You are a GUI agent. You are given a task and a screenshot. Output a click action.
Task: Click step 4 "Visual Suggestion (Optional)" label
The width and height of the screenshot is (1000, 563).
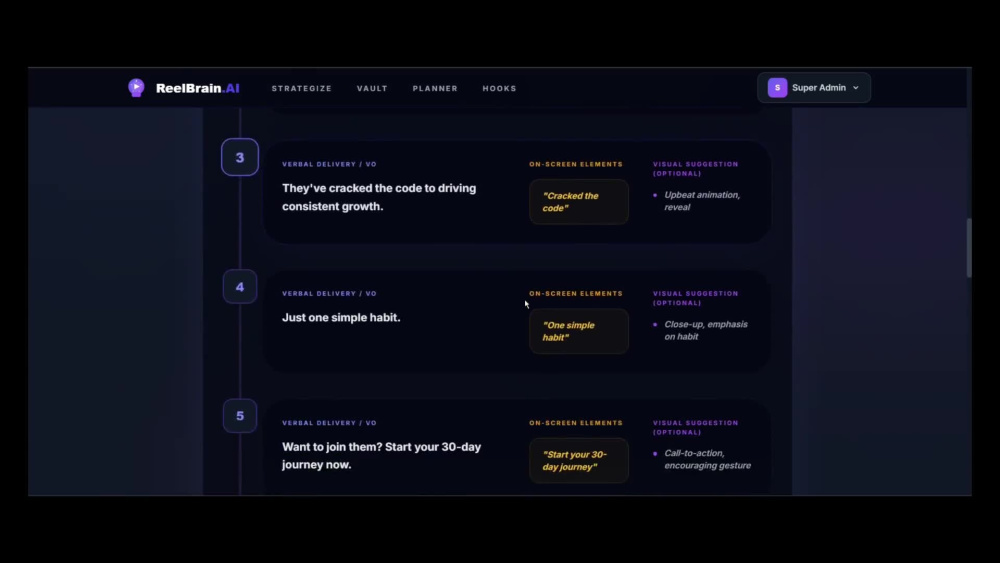click(695, 298)
